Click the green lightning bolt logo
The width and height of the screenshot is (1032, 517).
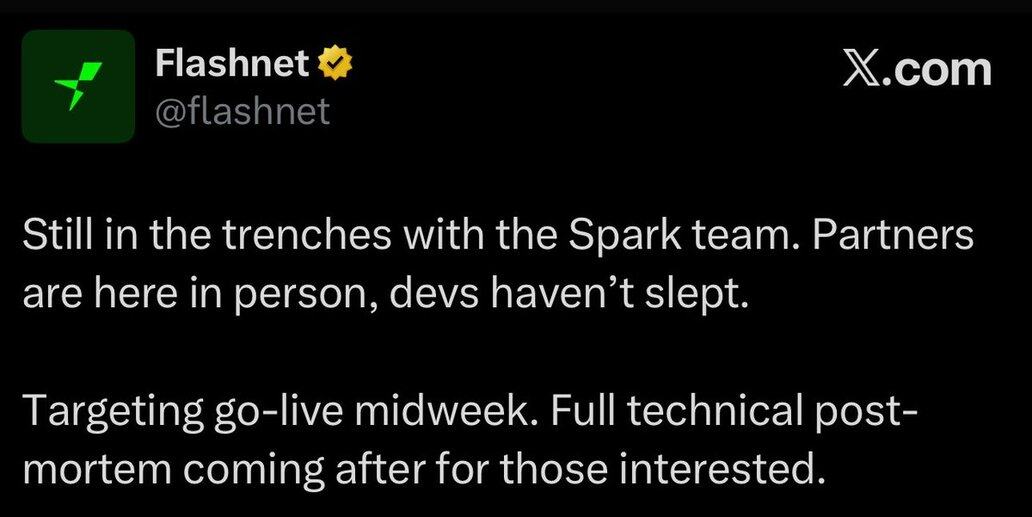point(78,85)
